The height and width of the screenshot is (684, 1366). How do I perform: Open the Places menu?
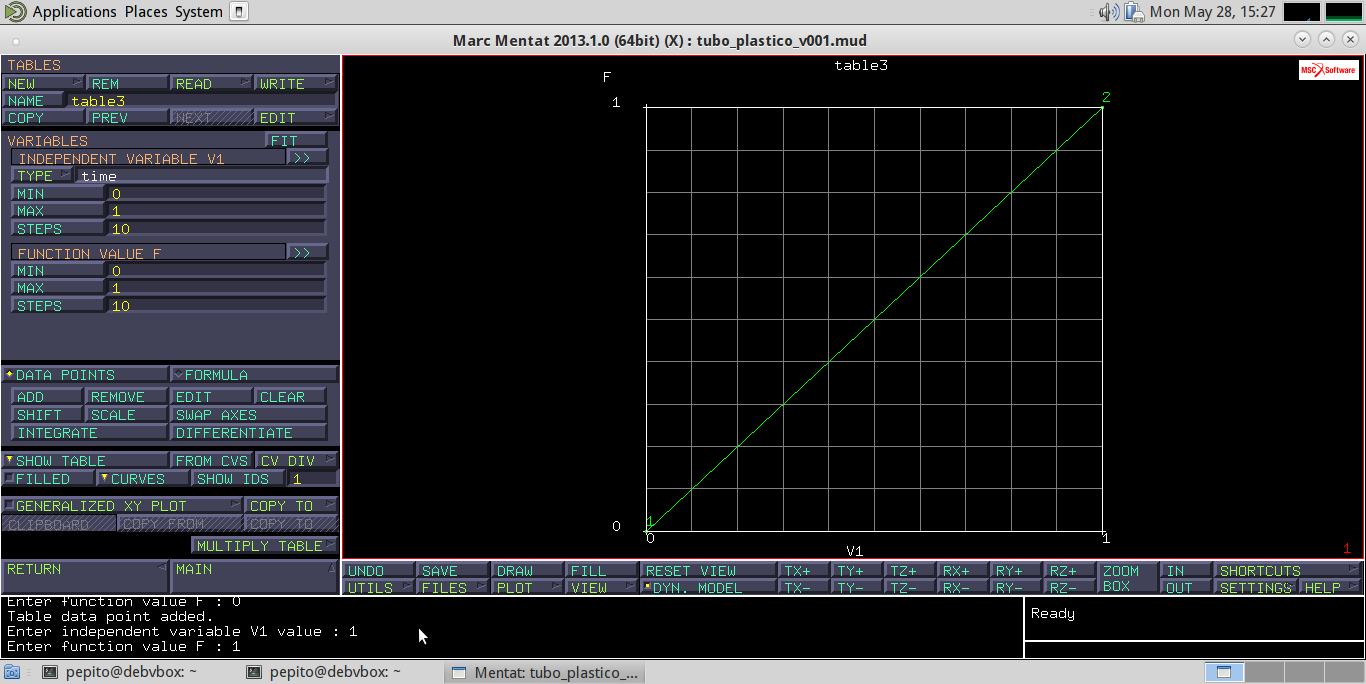coord(146,12)
